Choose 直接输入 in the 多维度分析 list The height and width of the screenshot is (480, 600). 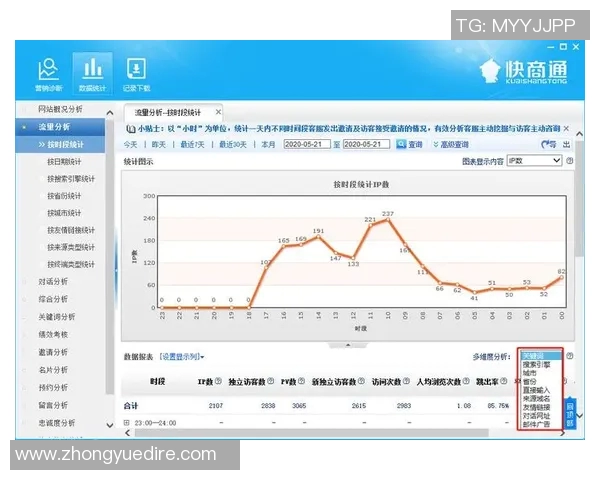pos(536,390)
